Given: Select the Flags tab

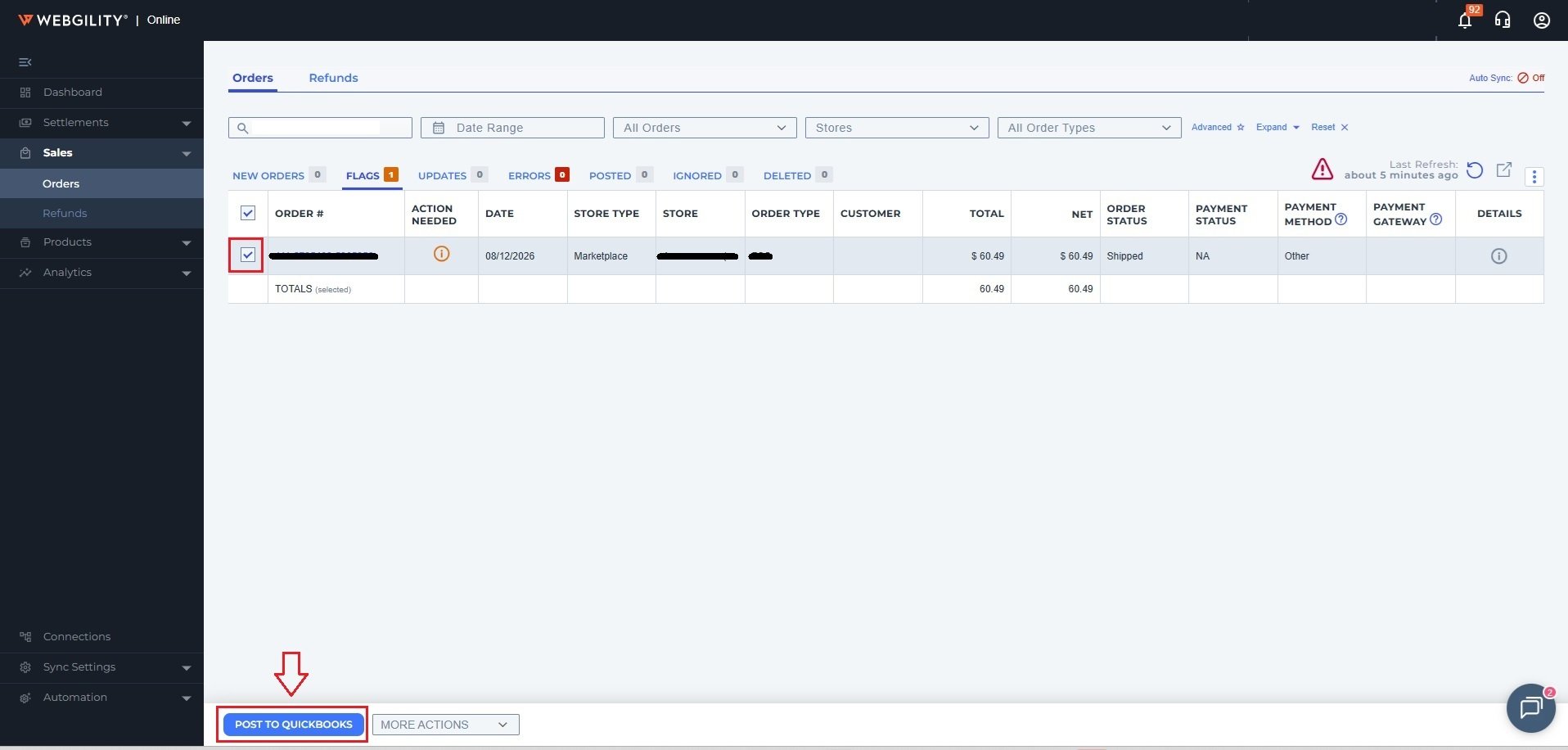Looking at the screenshot, I should (x=372, y=175).
